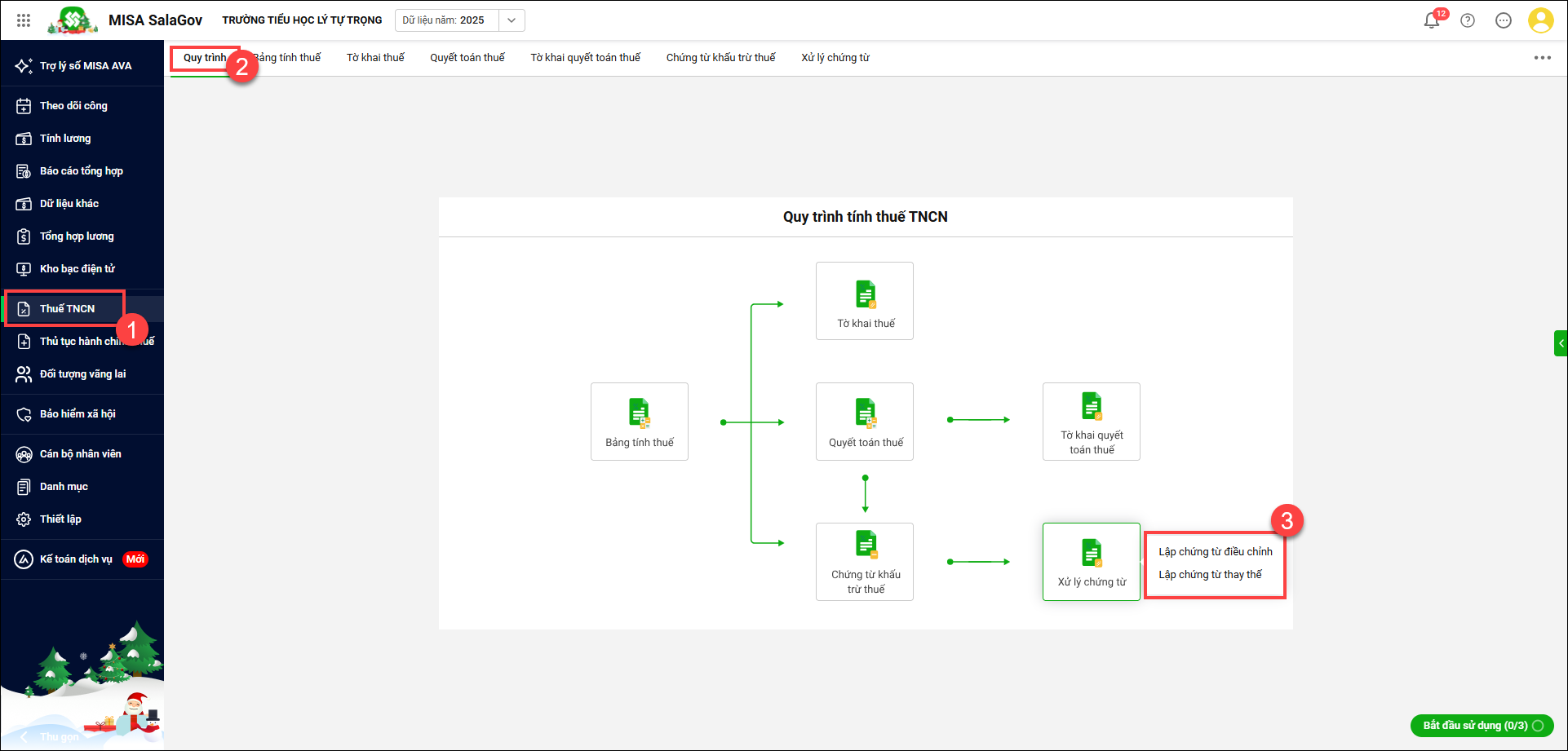Viewport: 1568px width, 751px height.
Task: Switch to Chứng từ khấu trừ thuế tab
Action: pyautogui.click(x=720, y=58)
